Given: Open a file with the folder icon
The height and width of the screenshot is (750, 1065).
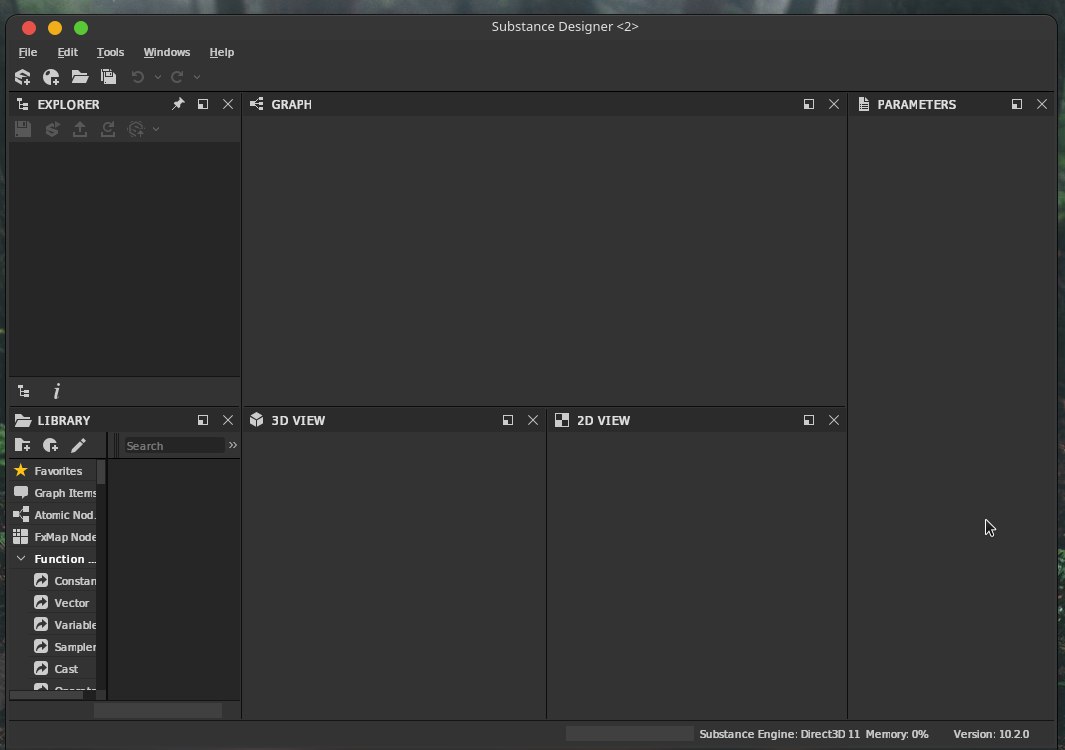Looking at the screenshot, I should [x=79, y=77].
